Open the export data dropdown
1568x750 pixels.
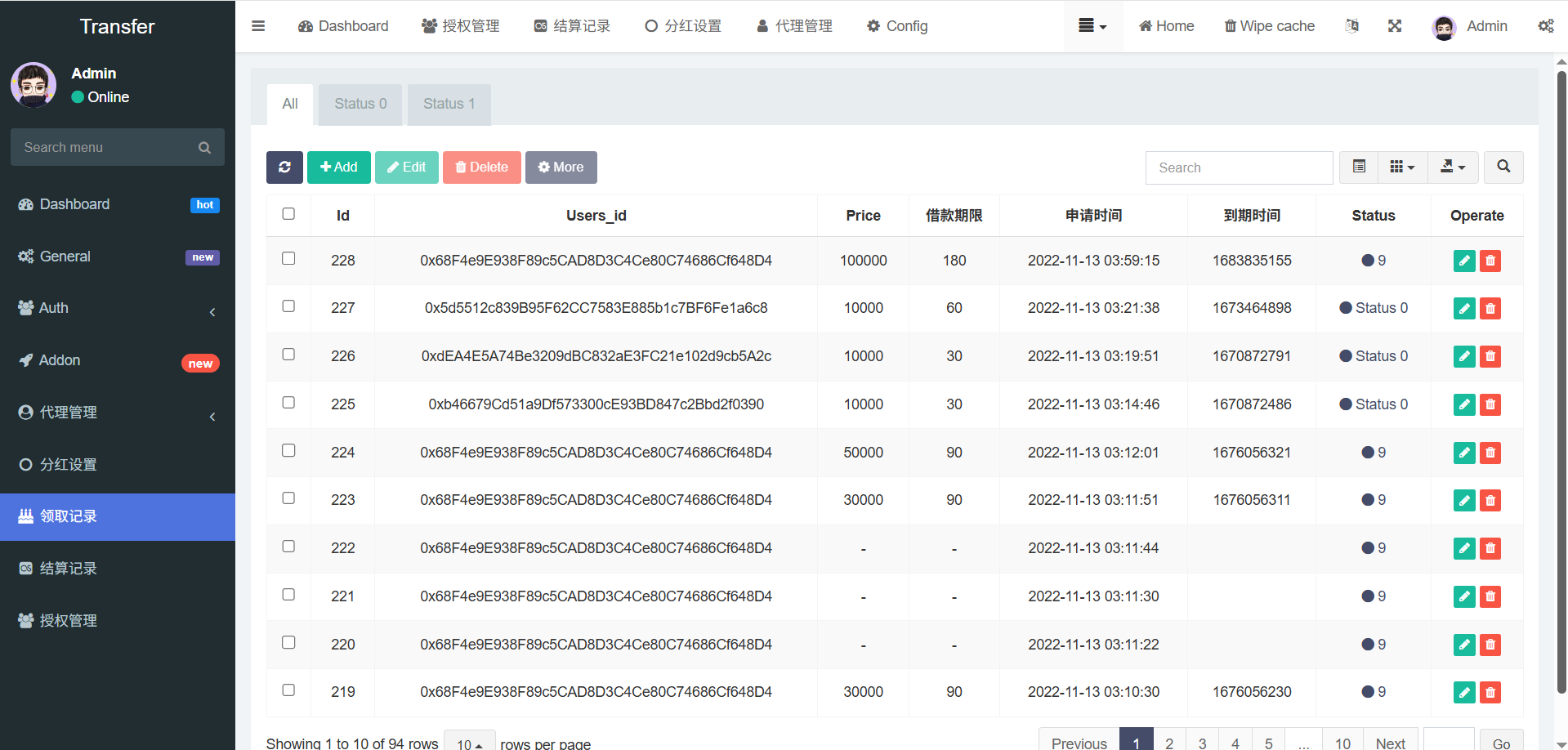1453,167
